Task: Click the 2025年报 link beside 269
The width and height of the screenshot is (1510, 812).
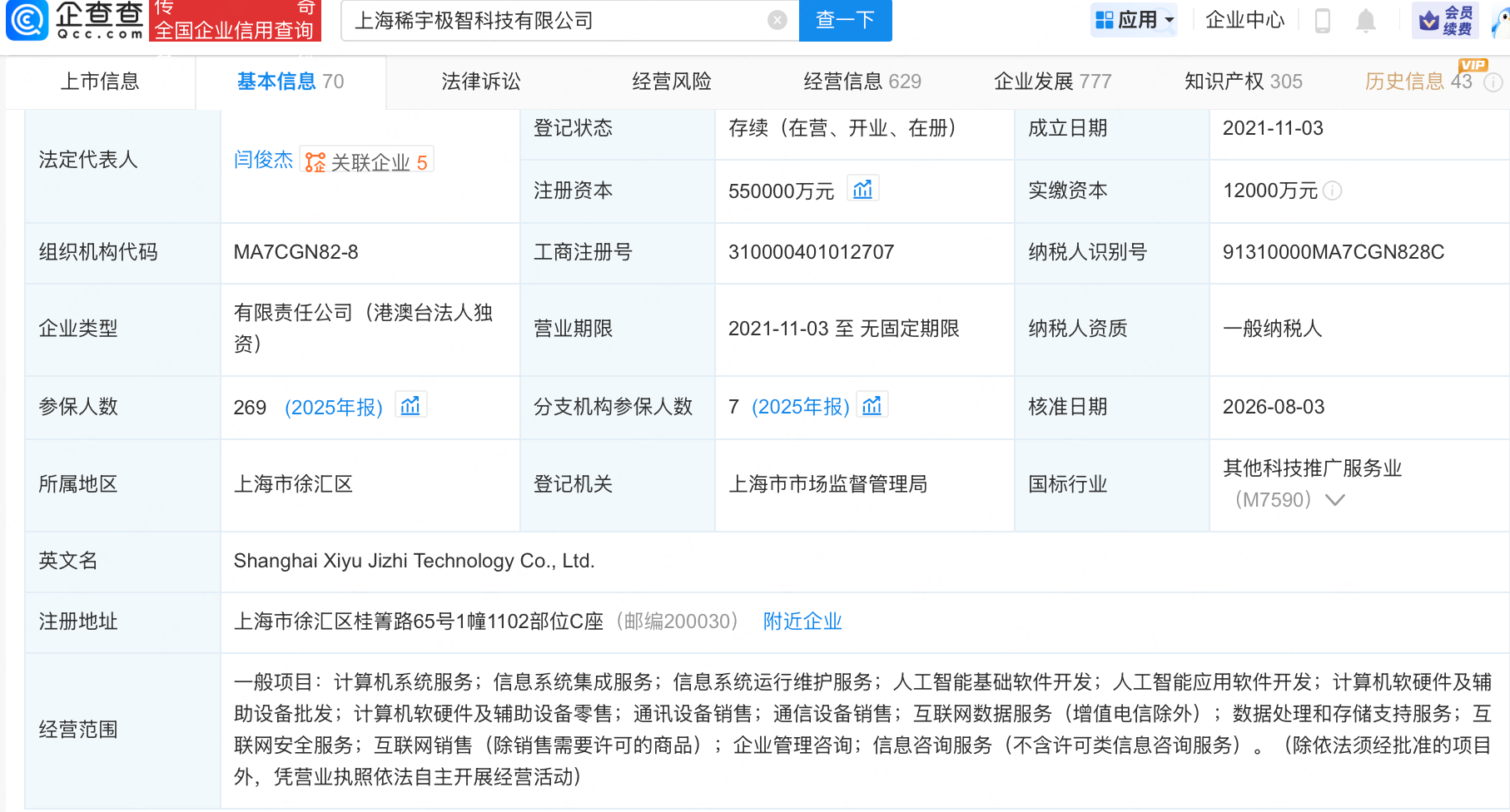Action: click(x=334, y=407)
